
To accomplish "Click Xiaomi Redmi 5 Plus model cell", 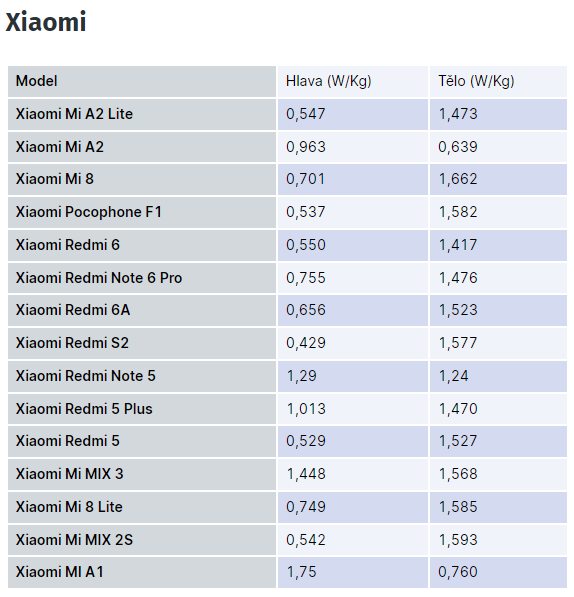I will 142,409.
